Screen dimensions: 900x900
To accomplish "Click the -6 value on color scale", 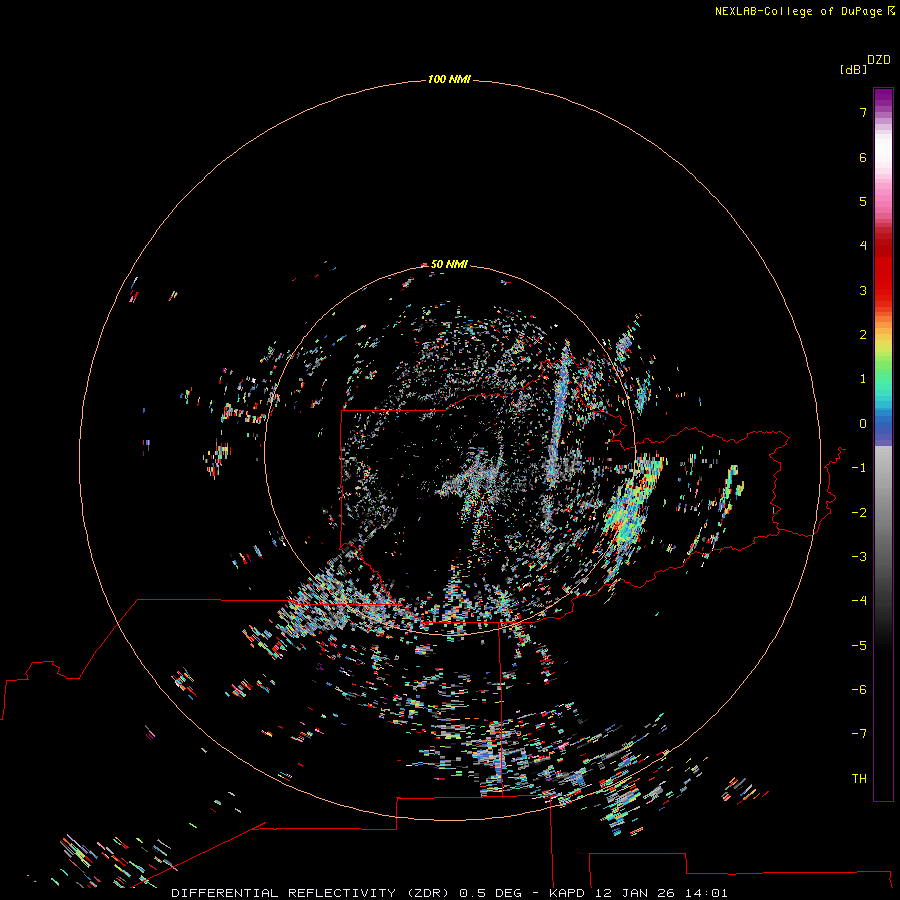I will 859,690.
